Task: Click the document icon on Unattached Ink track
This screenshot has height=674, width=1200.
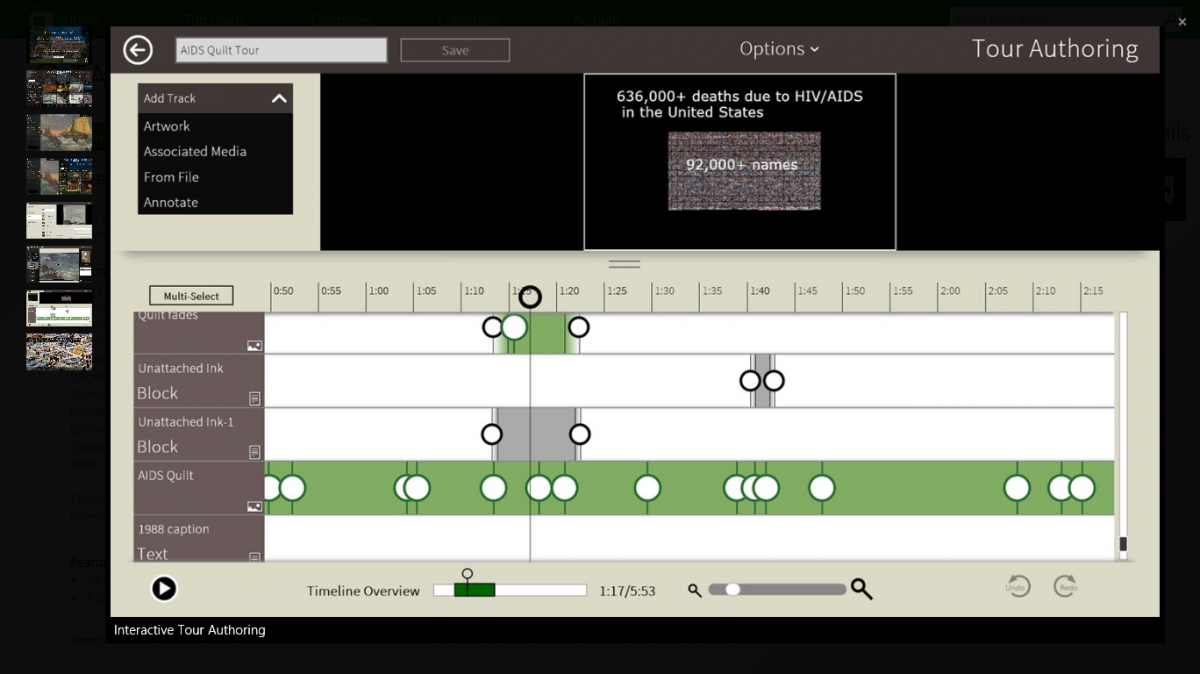Action: click(x=255, y=398)
